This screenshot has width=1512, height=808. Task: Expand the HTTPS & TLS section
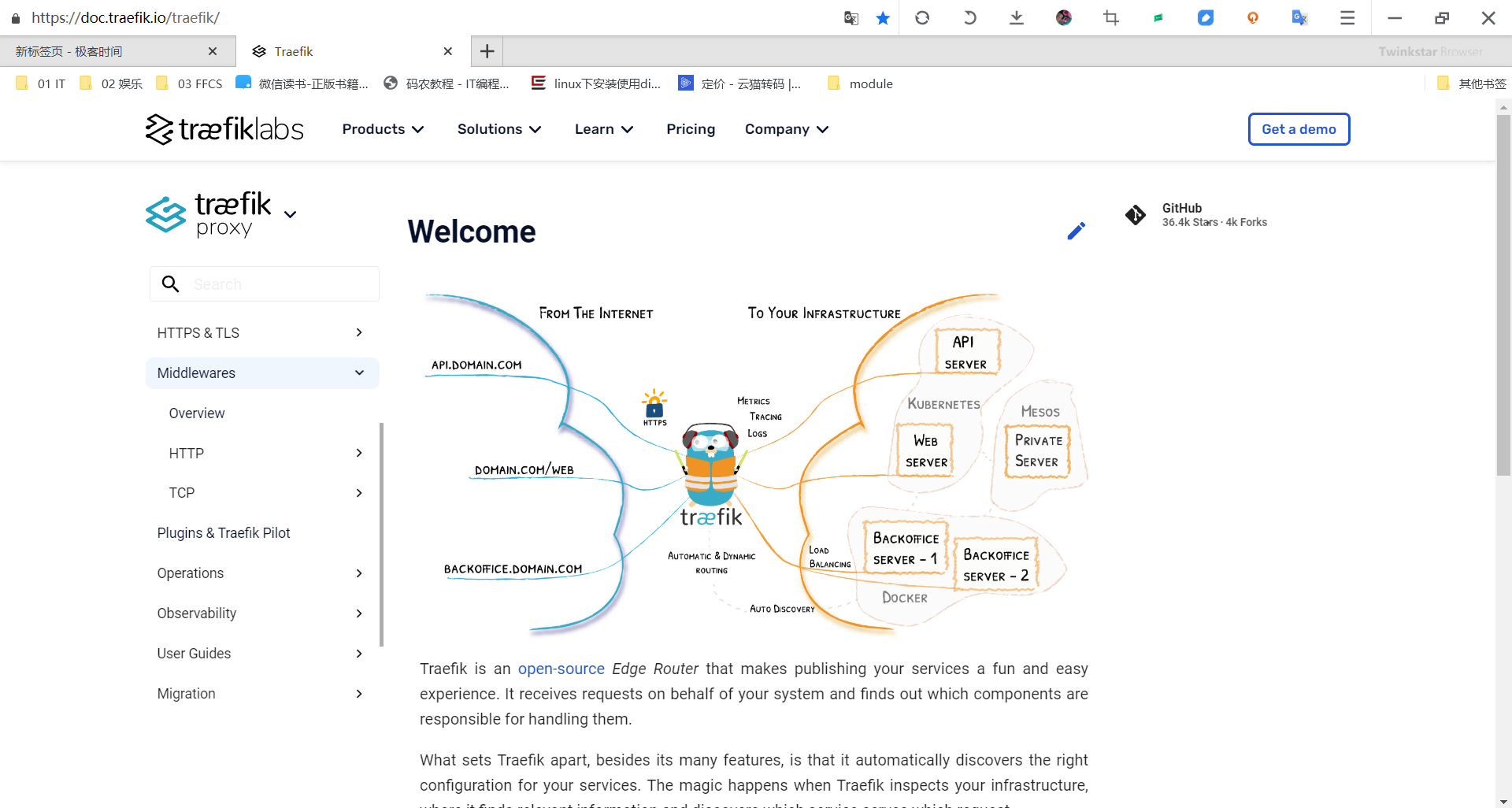click(262, 332)
